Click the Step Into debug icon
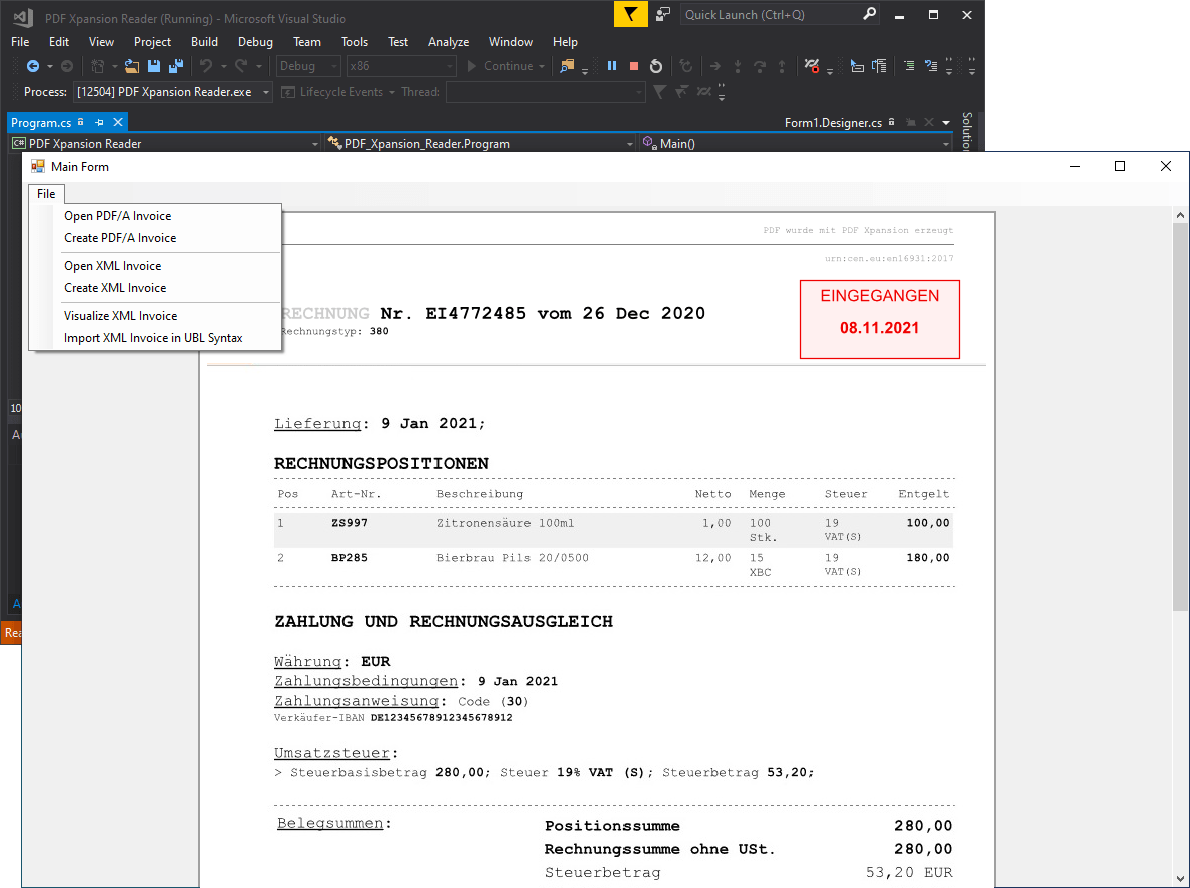 738,66
